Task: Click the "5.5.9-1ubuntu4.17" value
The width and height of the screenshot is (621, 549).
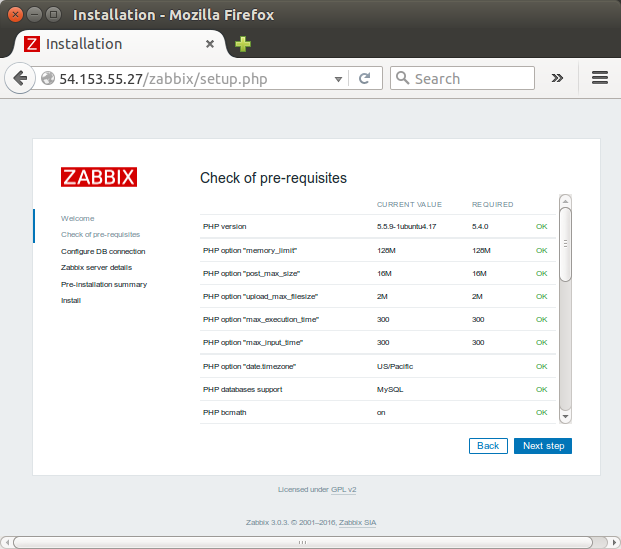Action: (x=406, y=227)
